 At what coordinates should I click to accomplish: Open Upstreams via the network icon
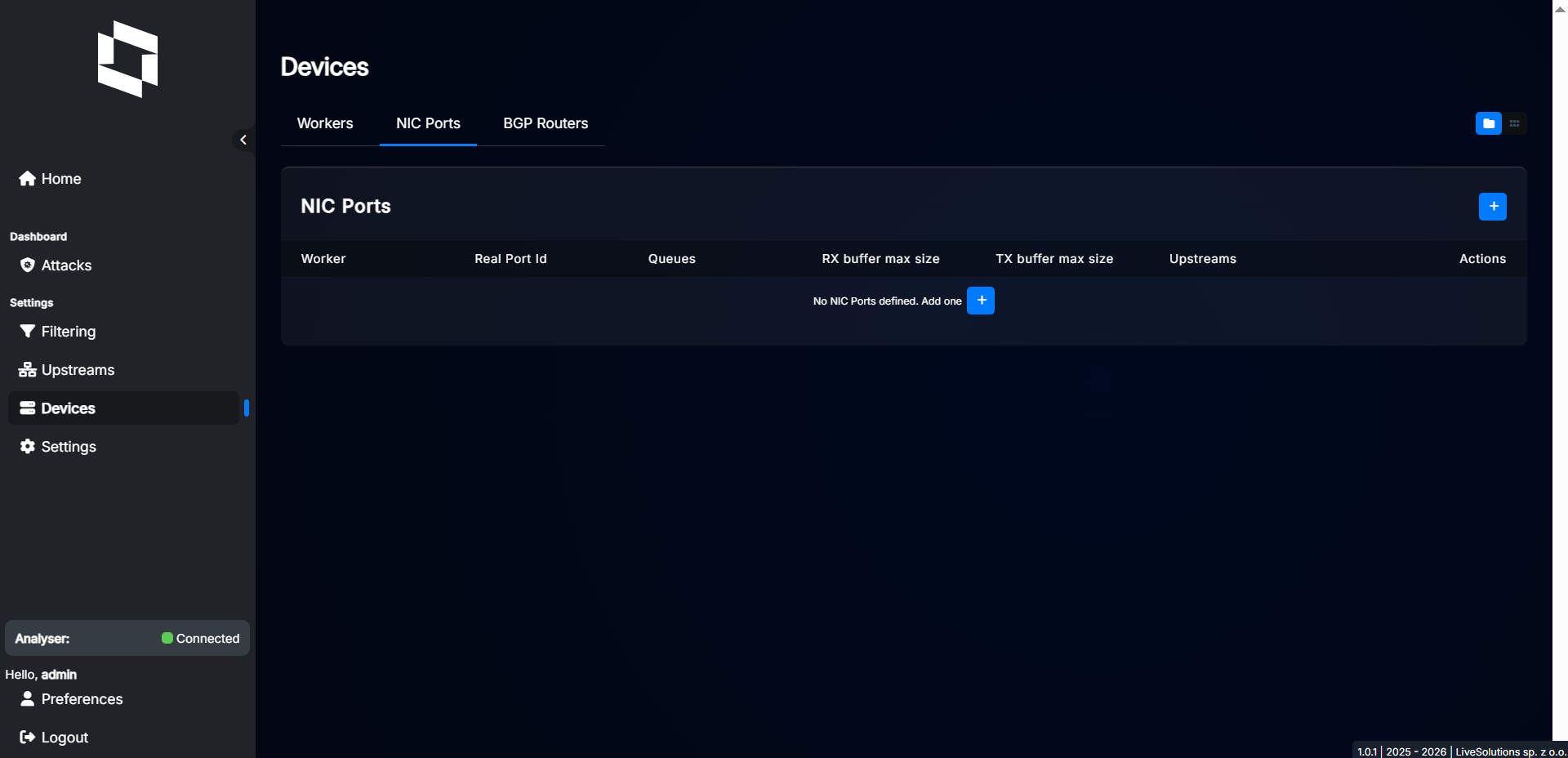coord(27,369)
